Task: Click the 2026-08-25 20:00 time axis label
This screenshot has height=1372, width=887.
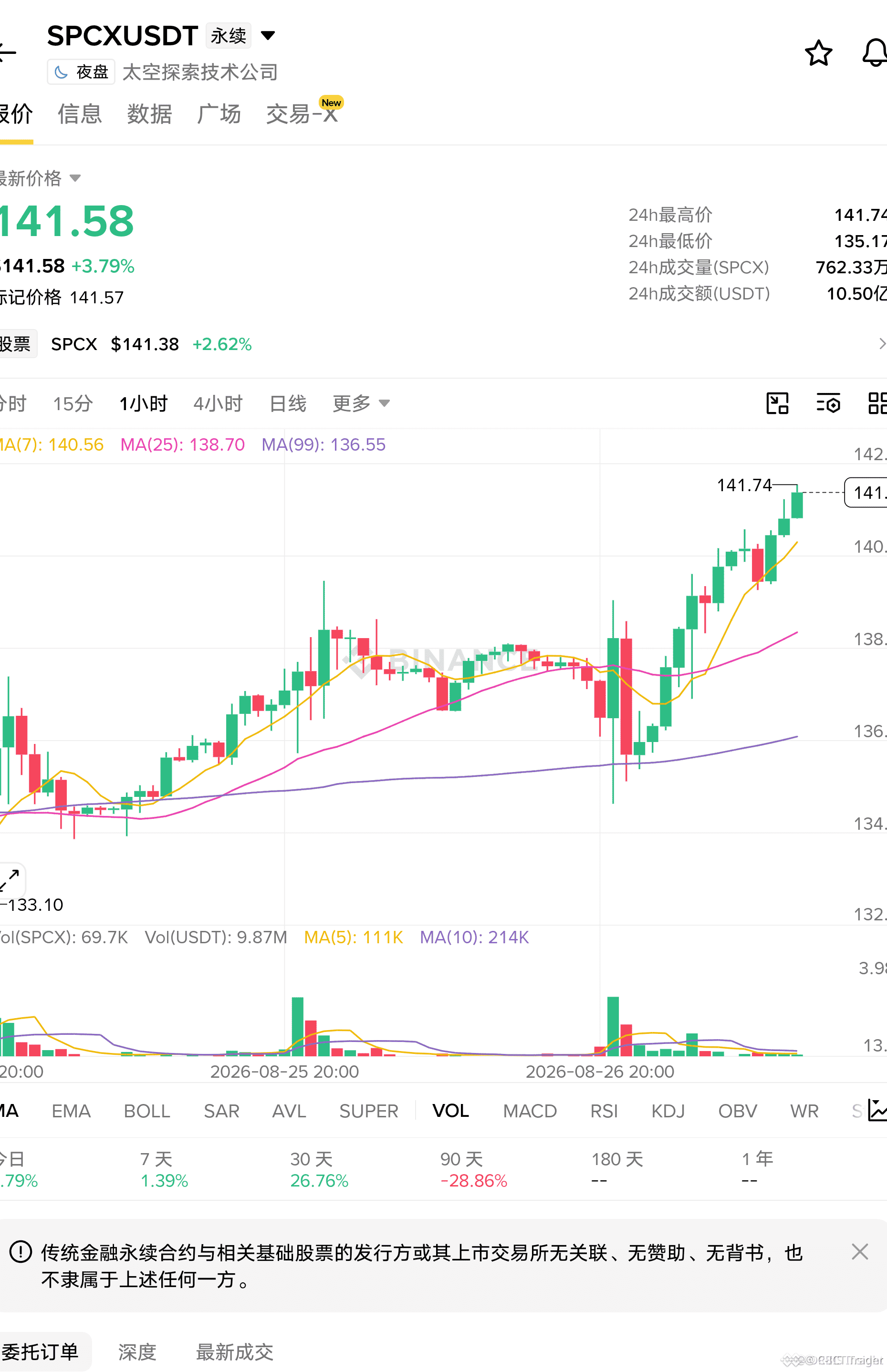Action: coord(284,1072)
